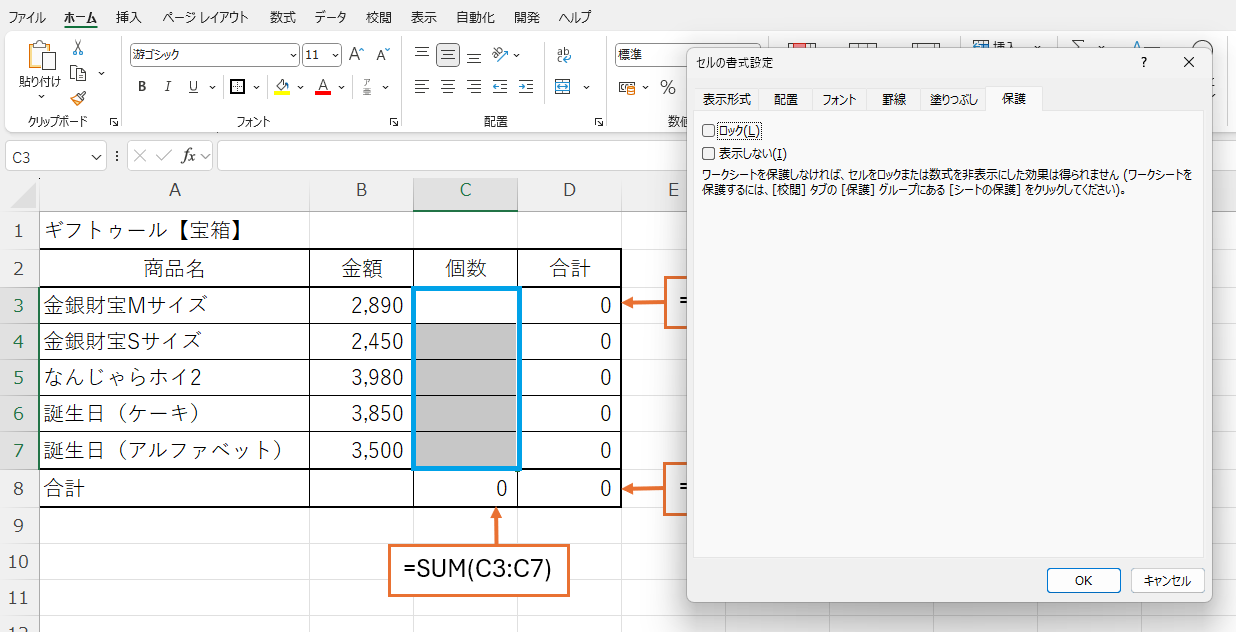Check the 表示しない(I) checkbox
Viewport: 1236px width, 632px height.
point(708,150)
